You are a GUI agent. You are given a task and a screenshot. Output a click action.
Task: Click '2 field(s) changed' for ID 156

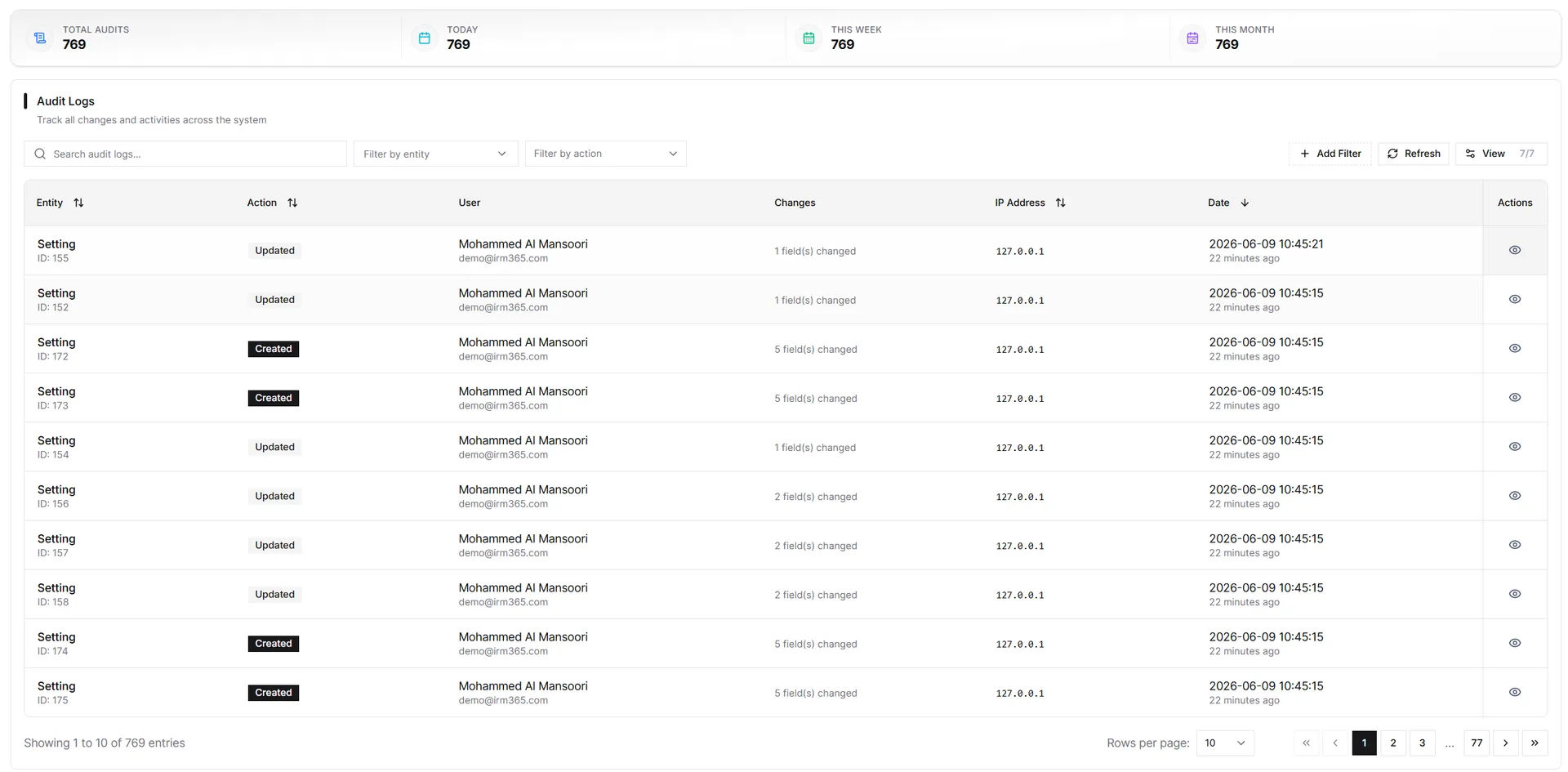(816, 497)
